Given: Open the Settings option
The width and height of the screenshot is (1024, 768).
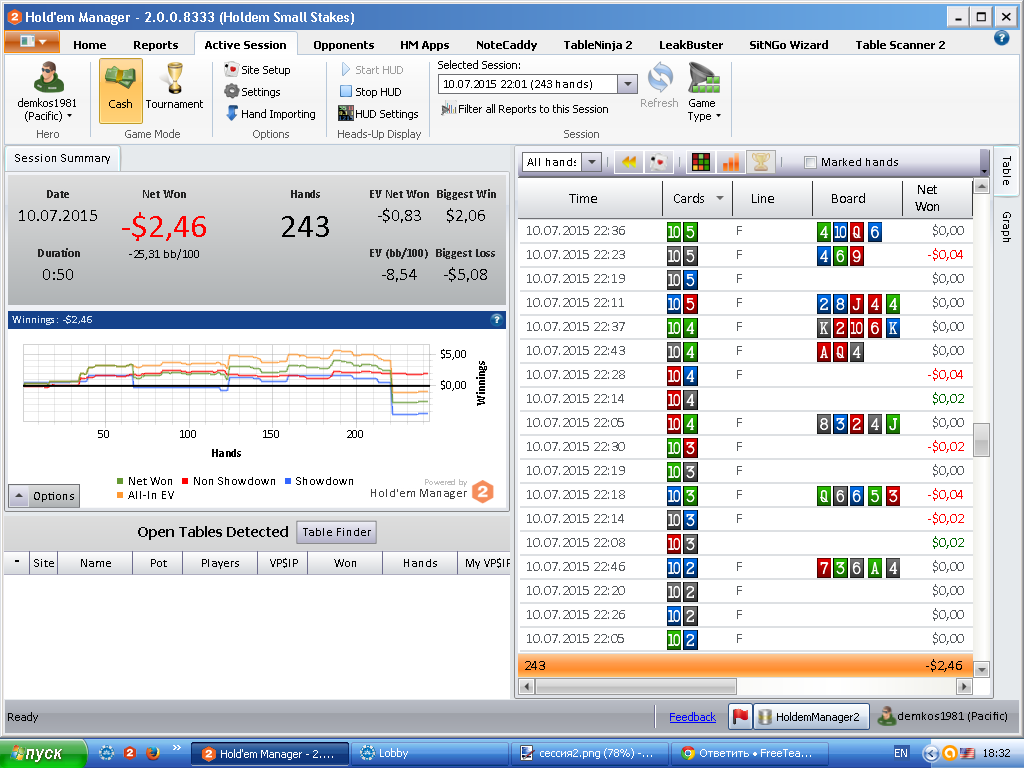Looking at the screenshot, I should pos(253,91).
